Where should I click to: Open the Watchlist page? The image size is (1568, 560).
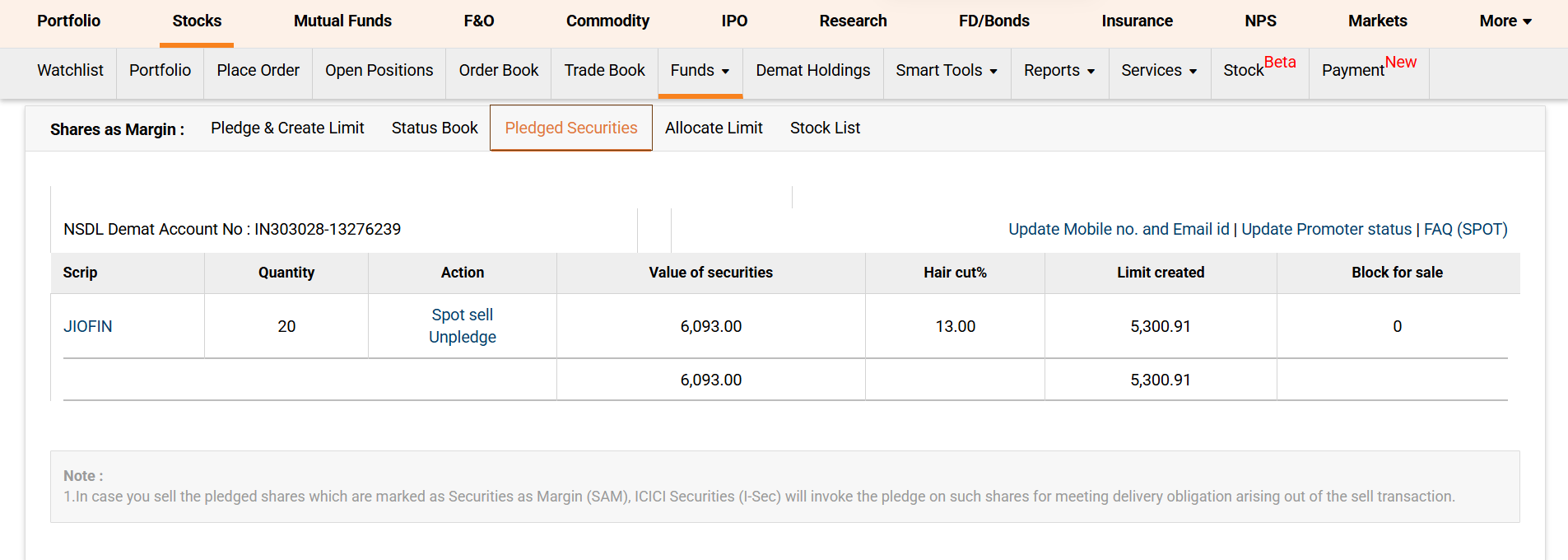pyautogui.click(x=70, y=71)
